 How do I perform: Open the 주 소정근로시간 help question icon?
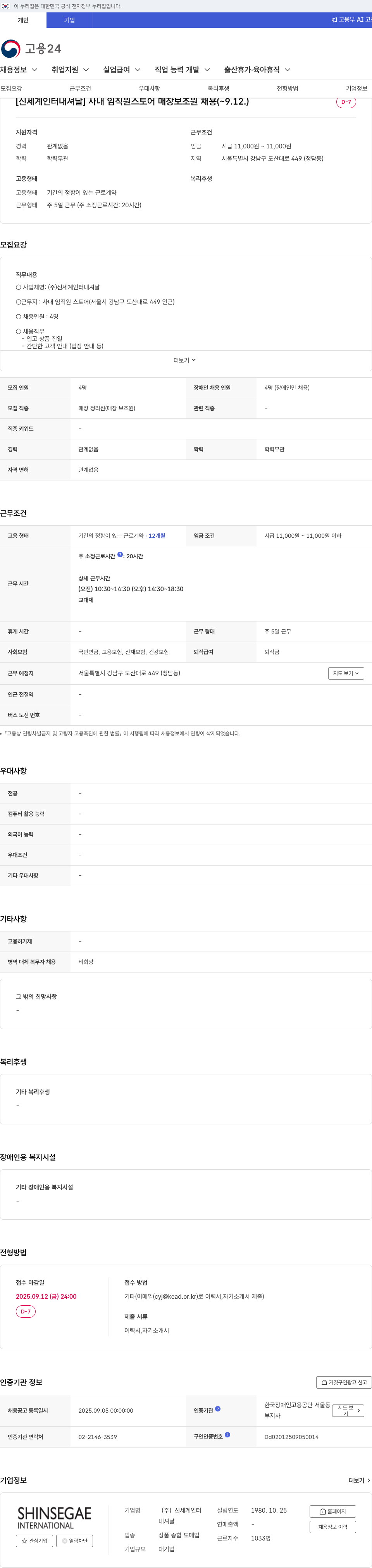pos(121,554)
